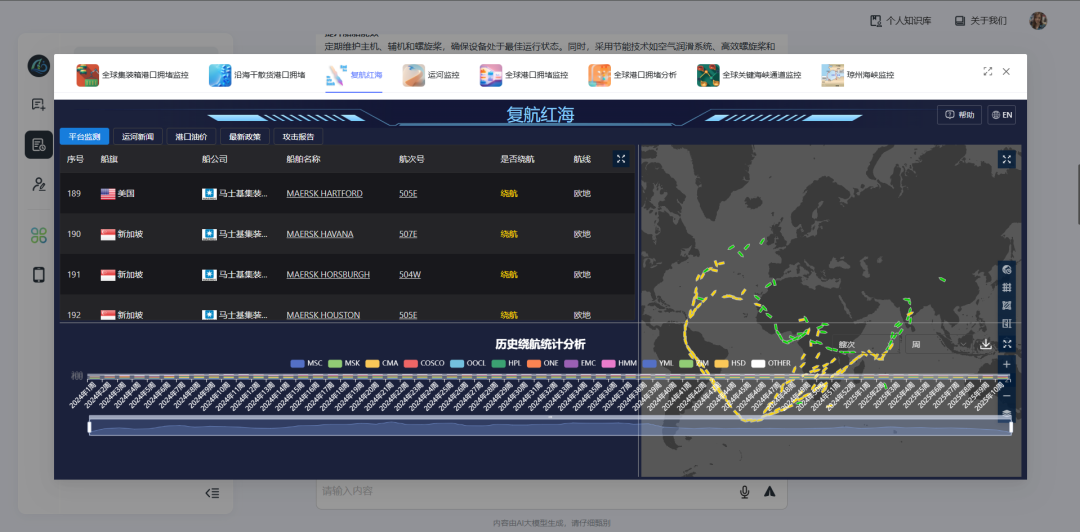Click the right handle of chart zoom slider
The width and height of the screenshot is (1080, 532).
[x=1011, y=428]
